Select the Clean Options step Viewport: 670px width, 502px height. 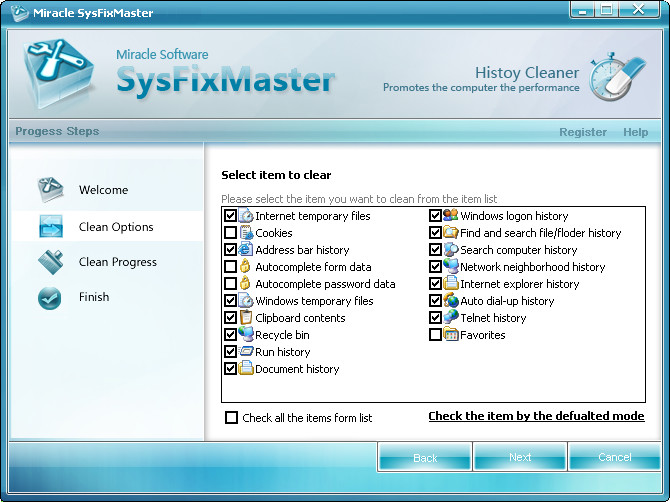point(116,226)
